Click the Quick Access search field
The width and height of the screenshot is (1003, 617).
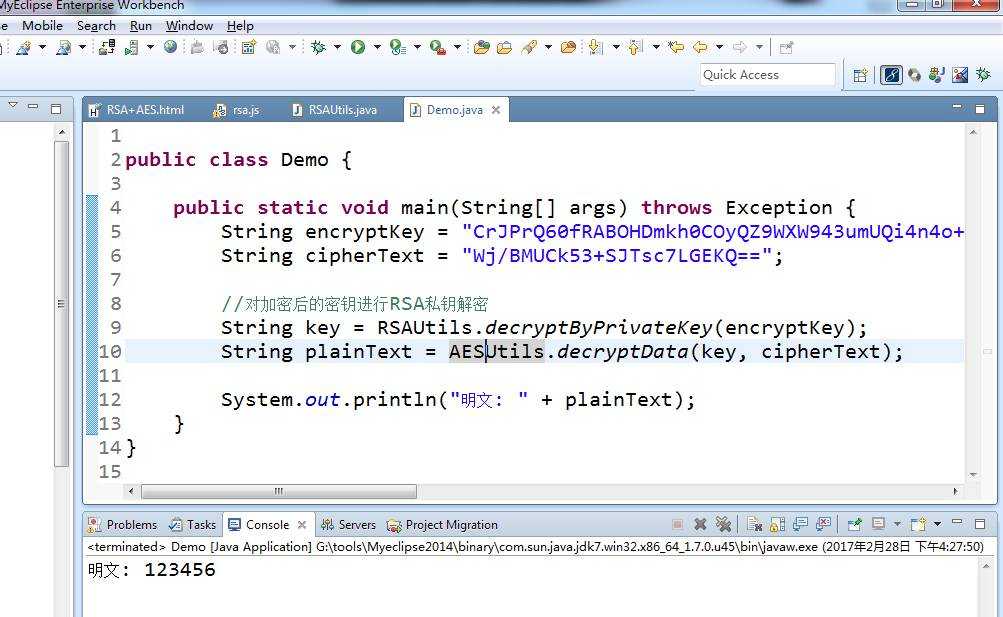click(768, 75)
